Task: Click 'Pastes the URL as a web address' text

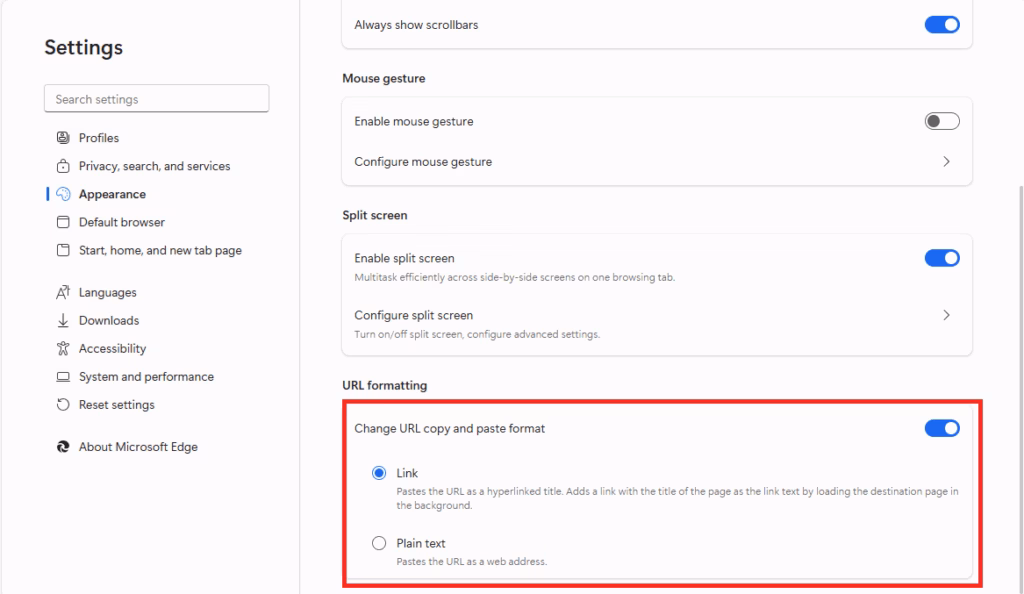Action: tap(472, 561)
